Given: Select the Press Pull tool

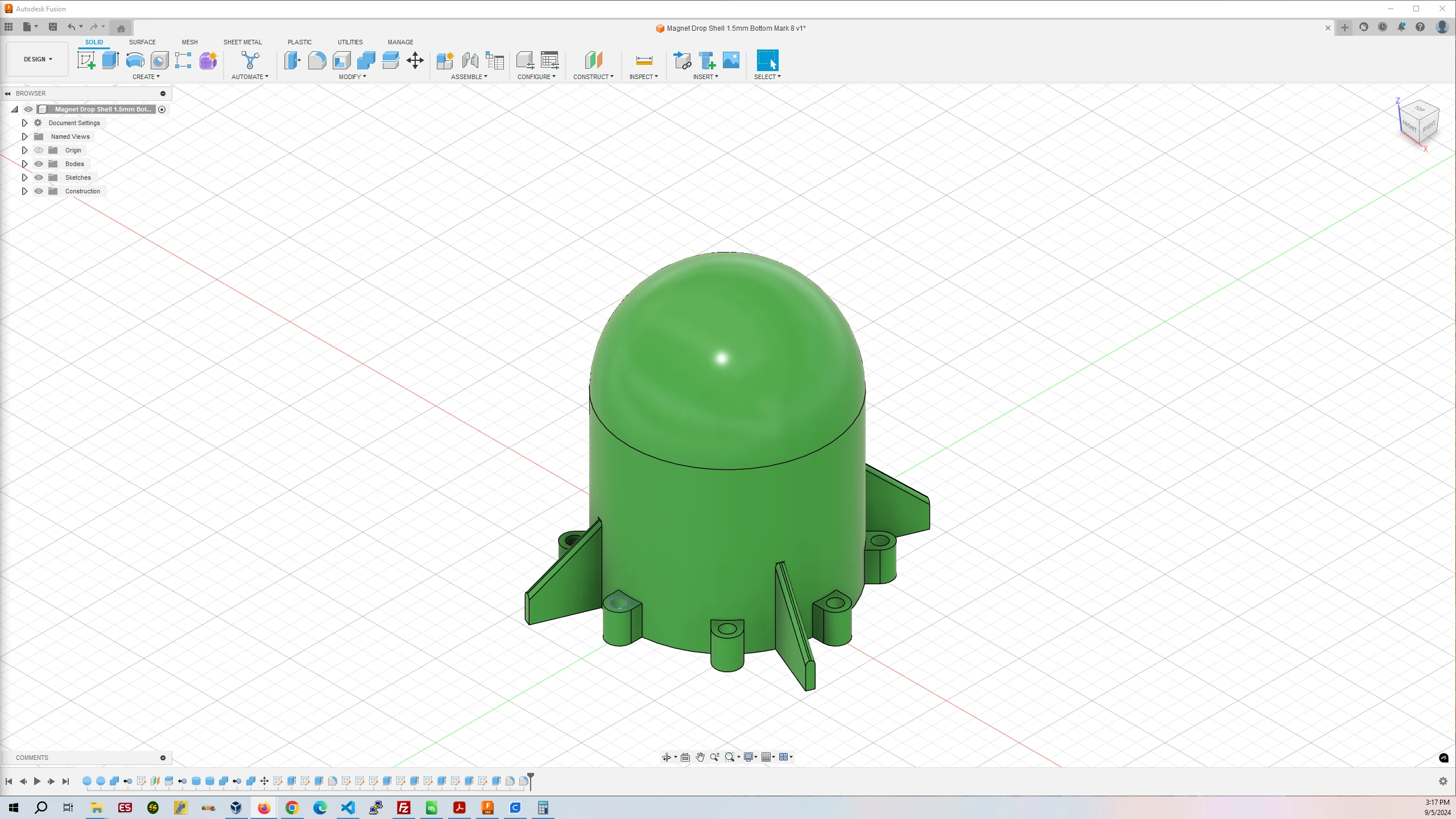Looking at the screenshot, I should [292, 60].
